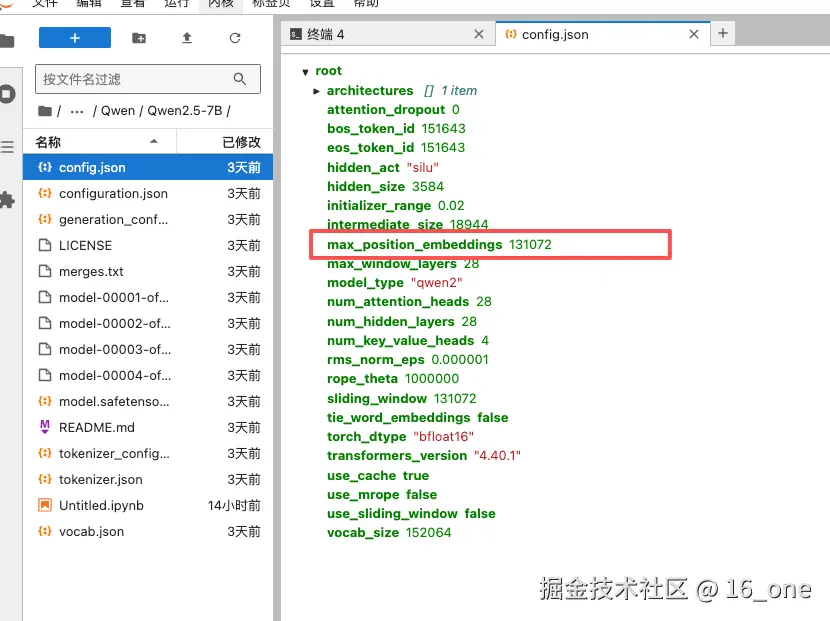Image resolution: width=830 pixels, height=621 pixels.
Task: Focus the file name filter field
Action: (148, 79)
